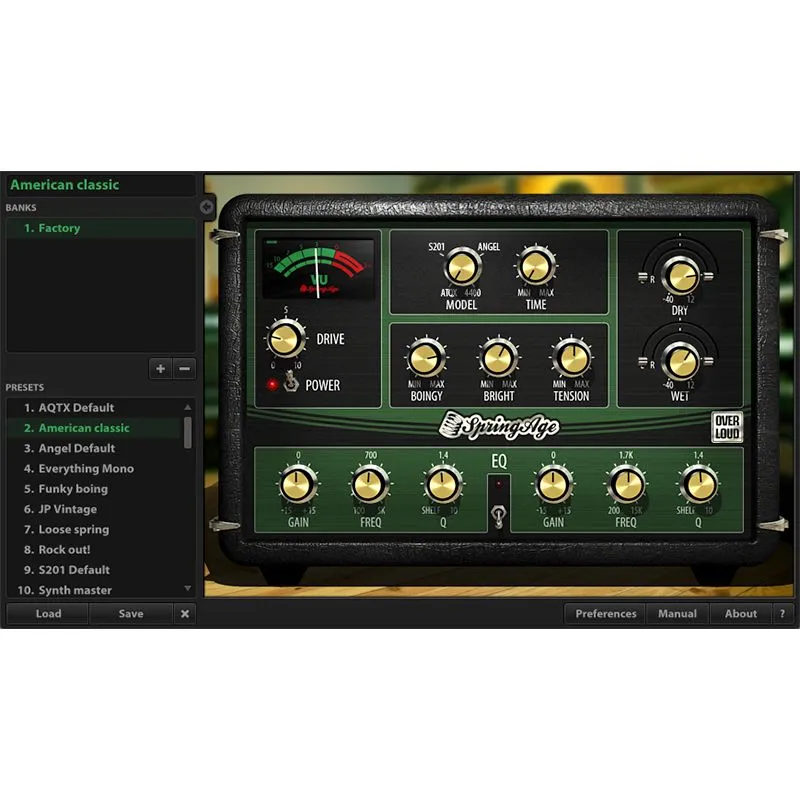This screenshot has height=800, width=800.
Task: Click the left link icon of WET knob
Action: pos(643,362)
